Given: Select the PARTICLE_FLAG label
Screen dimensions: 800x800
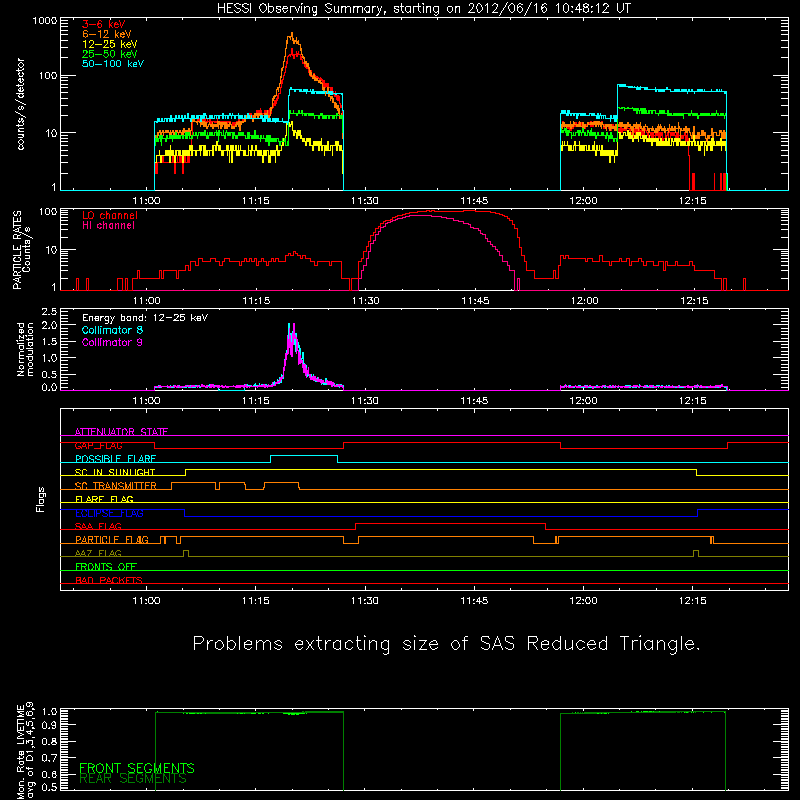Looking at the screenshot, I should point(112,540).
